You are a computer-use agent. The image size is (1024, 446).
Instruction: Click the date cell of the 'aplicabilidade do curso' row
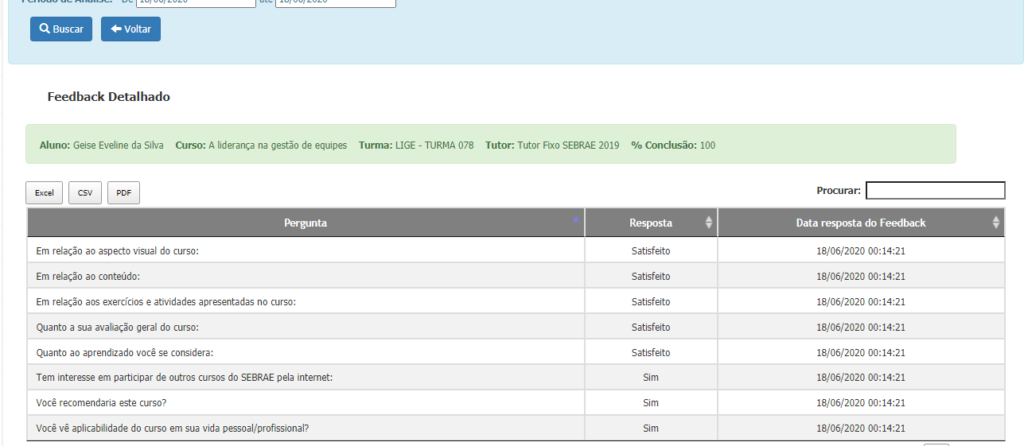(x=860, y=429)
